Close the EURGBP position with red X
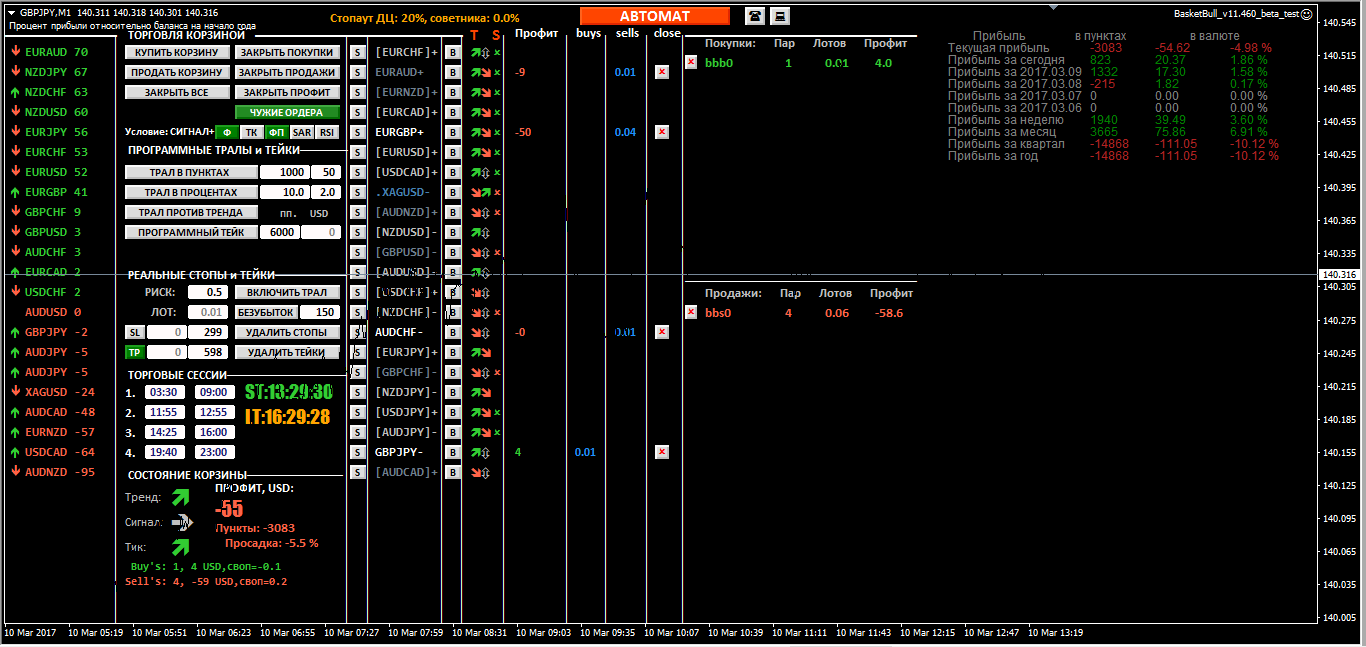Viewport: 1366px width, 647px height. click(x=662, y=132)
